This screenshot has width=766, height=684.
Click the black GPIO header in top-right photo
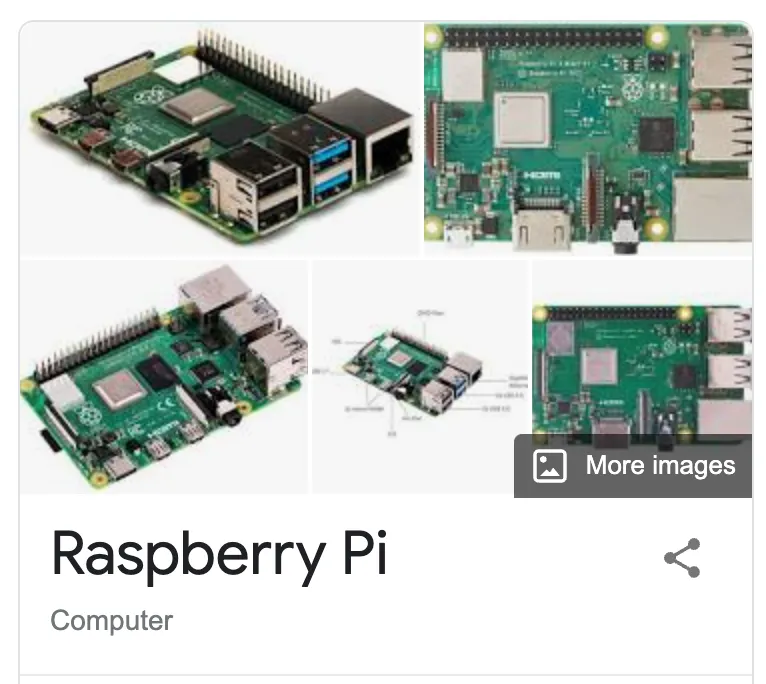(542, 37)
